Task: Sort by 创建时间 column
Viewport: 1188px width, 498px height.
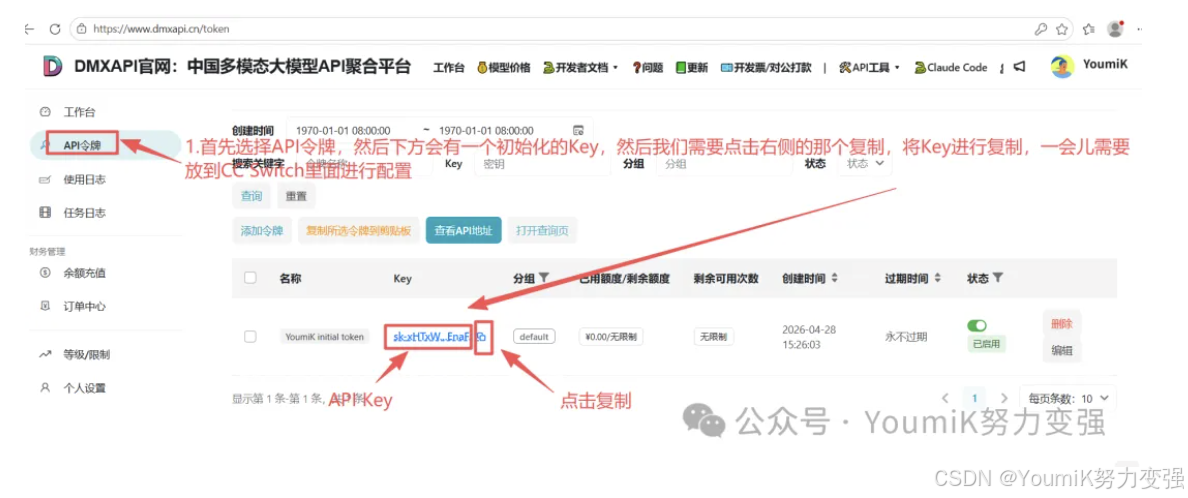Action: point(835,278)
